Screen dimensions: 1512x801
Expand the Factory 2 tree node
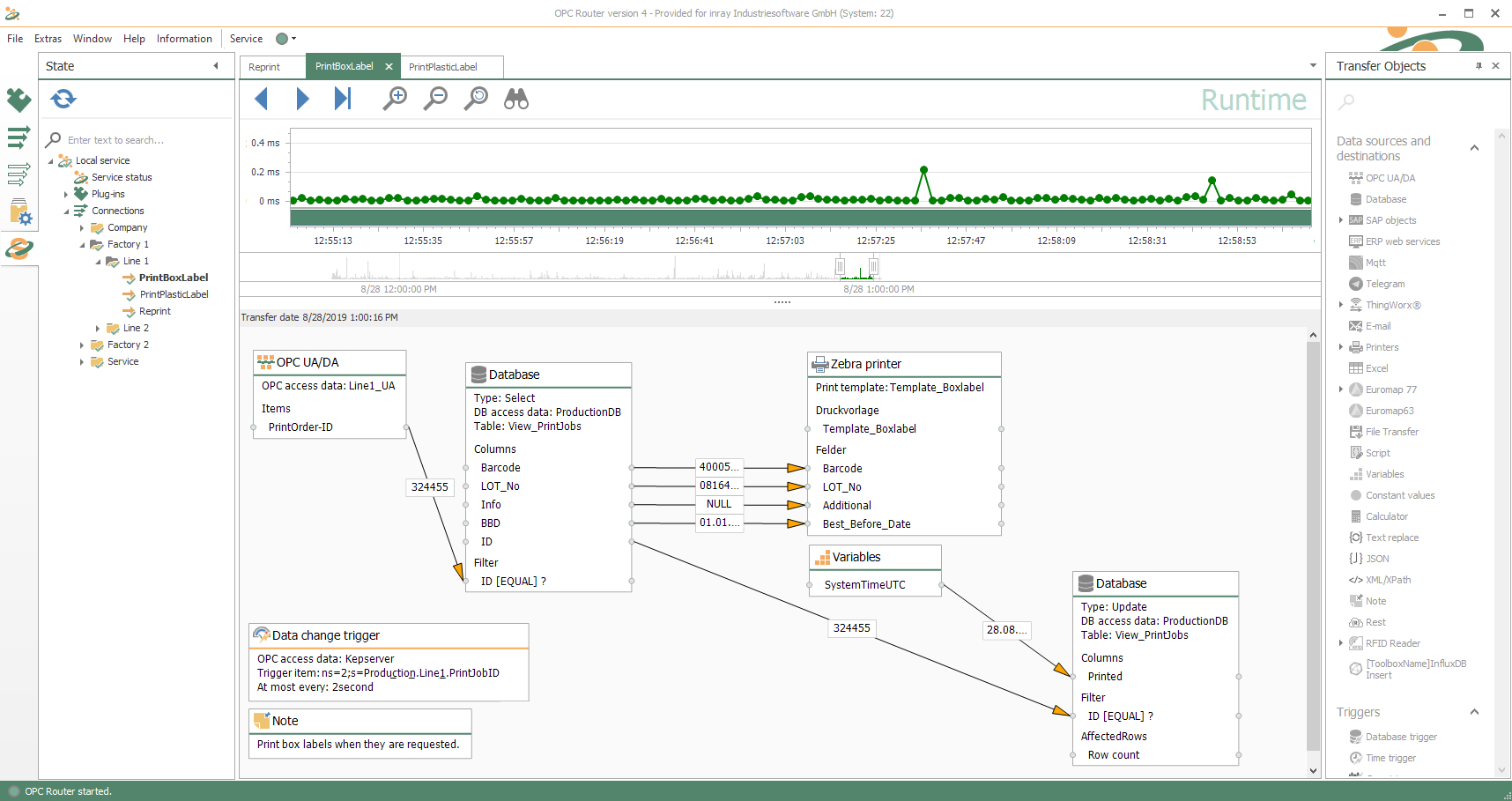click(x=82, y=345)
